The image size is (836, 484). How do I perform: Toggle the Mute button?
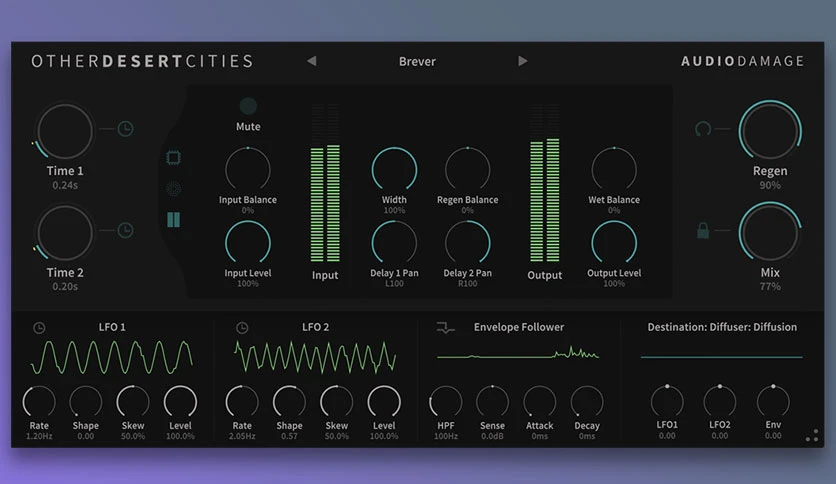248,106
